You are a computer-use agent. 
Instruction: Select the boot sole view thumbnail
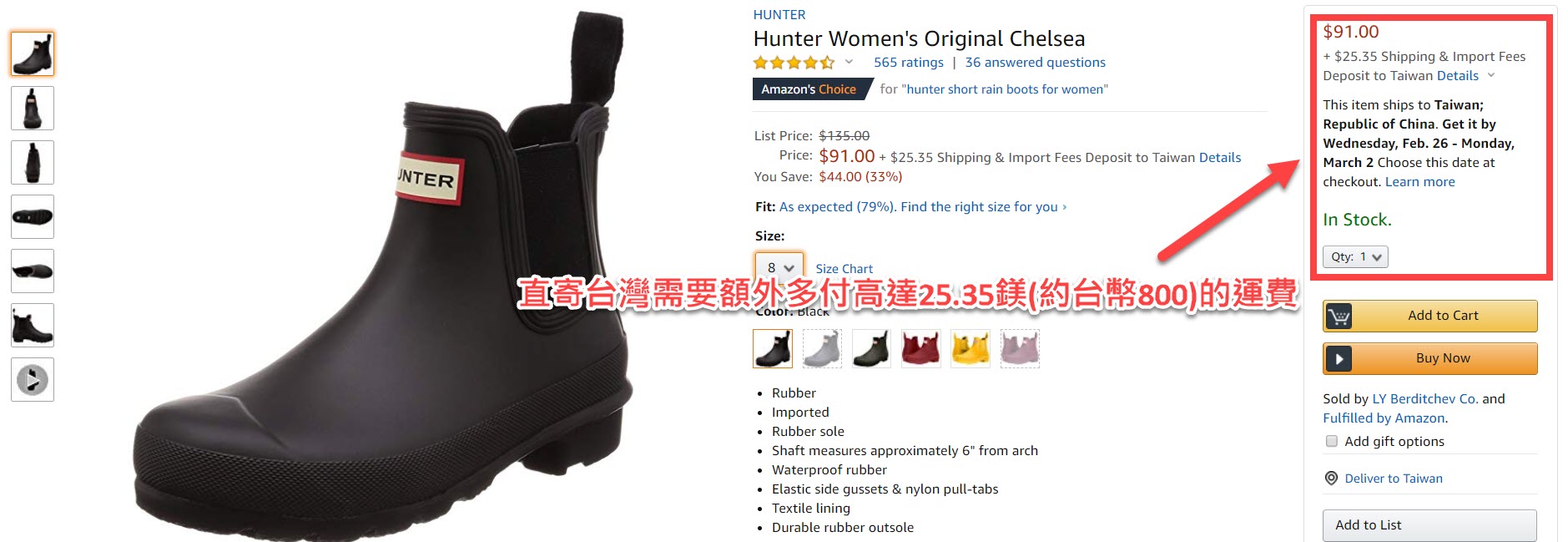click(33, 217)
